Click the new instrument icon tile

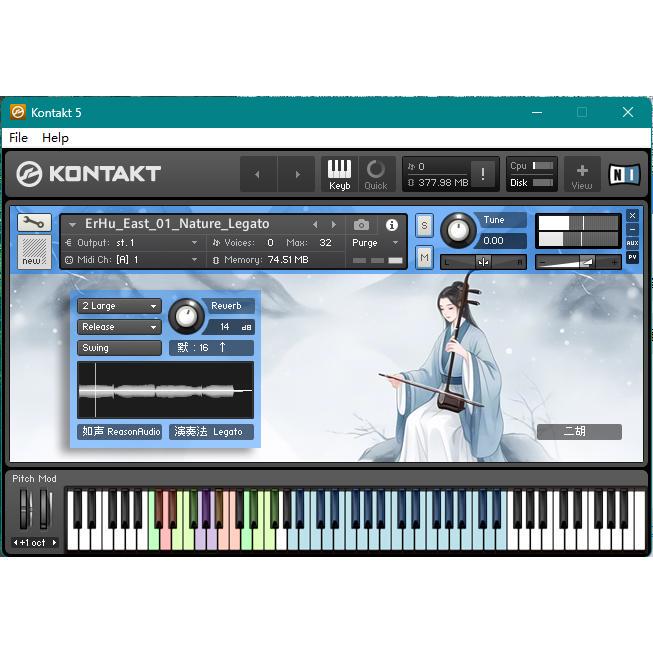(x=34, y=252)
